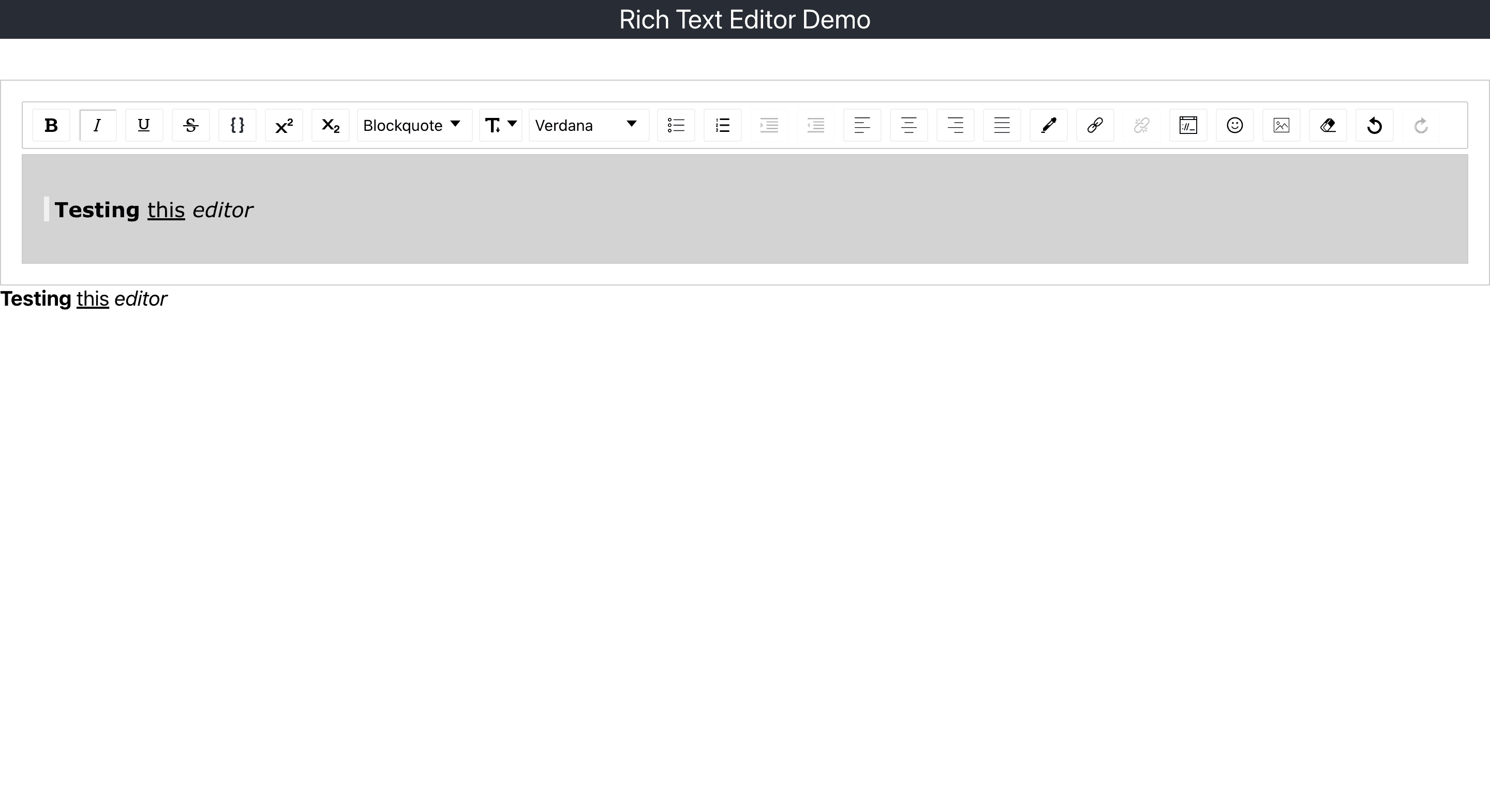
Task: Select justify text alignment
Action: click(1001, 124)
